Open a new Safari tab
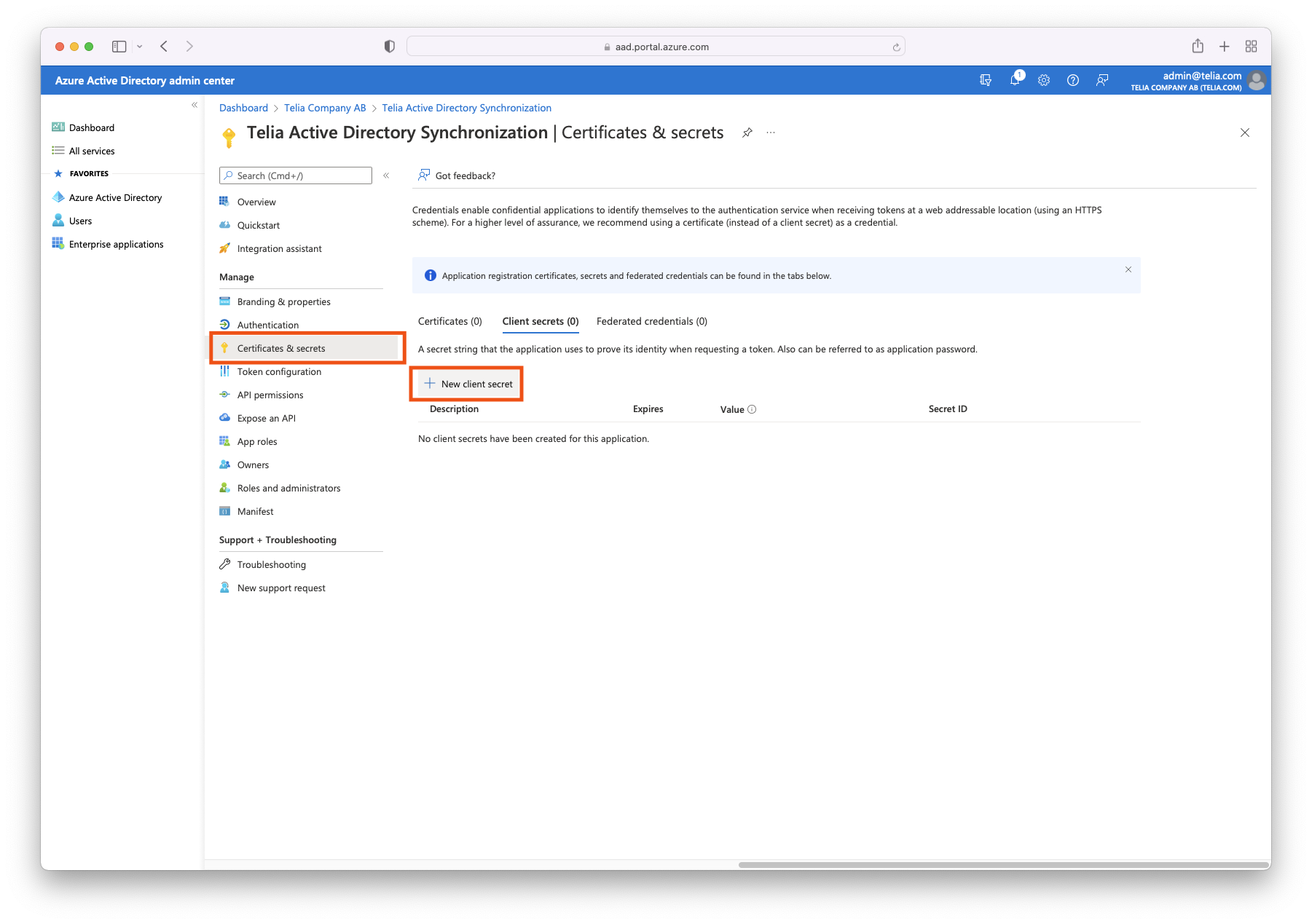1312x924 pixels. tap(1225, 47)
